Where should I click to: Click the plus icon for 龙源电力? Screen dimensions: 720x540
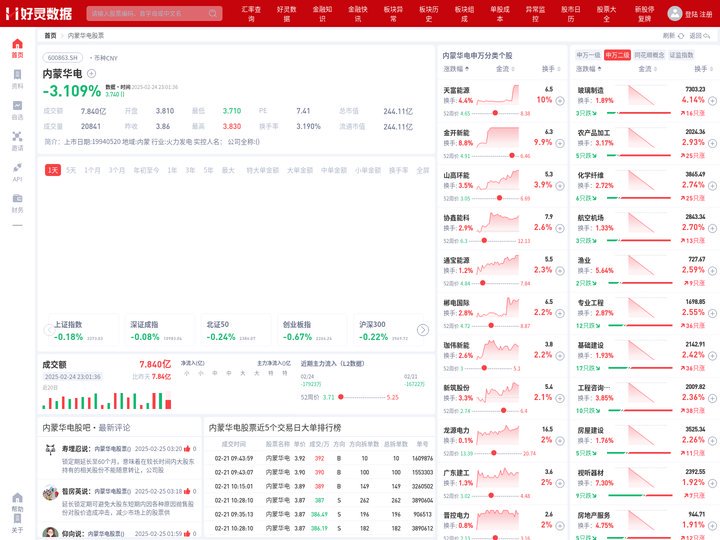tap(560, 441)
